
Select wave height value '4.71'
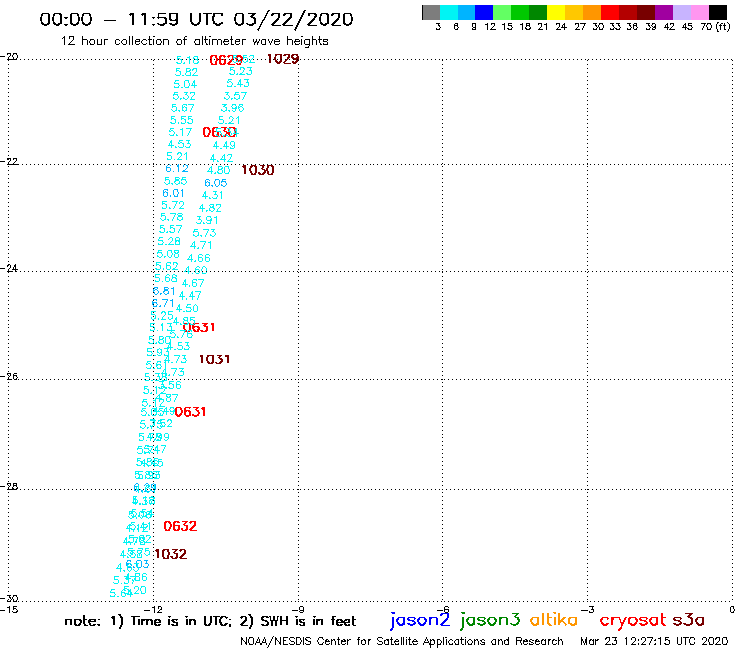201,245
